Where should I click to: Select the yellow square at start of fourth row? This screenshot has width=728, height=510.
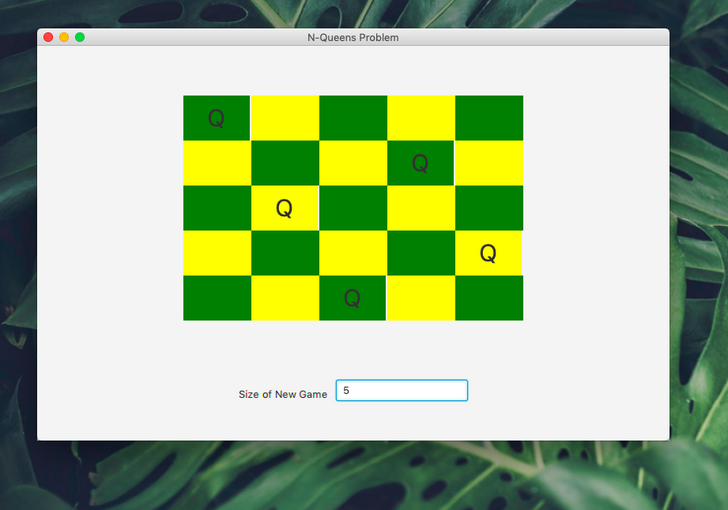click(x=217, y=253)
